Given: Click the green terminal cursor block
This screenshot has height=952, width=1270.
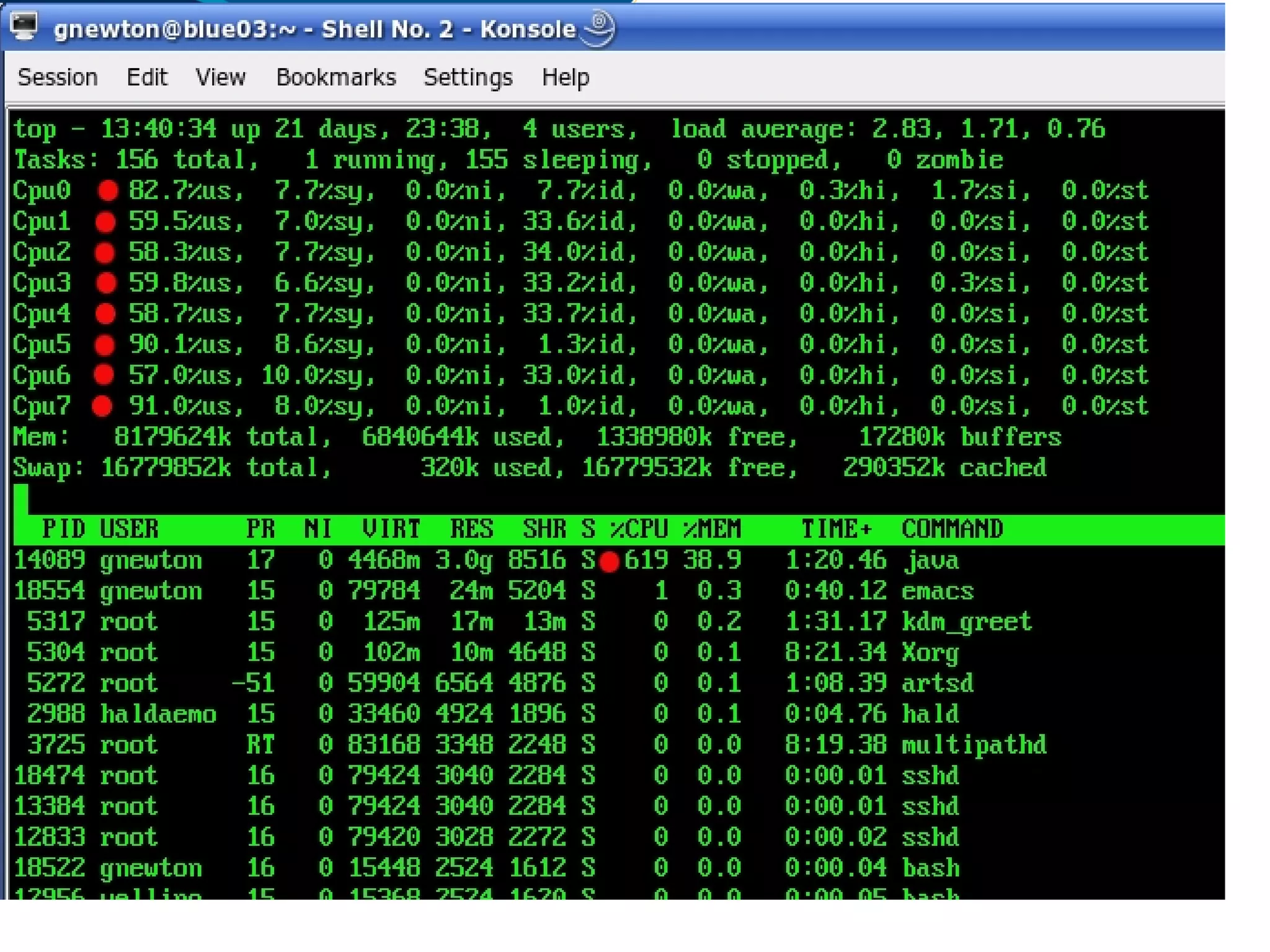Looking at the screenshot, I should [21, 499].
